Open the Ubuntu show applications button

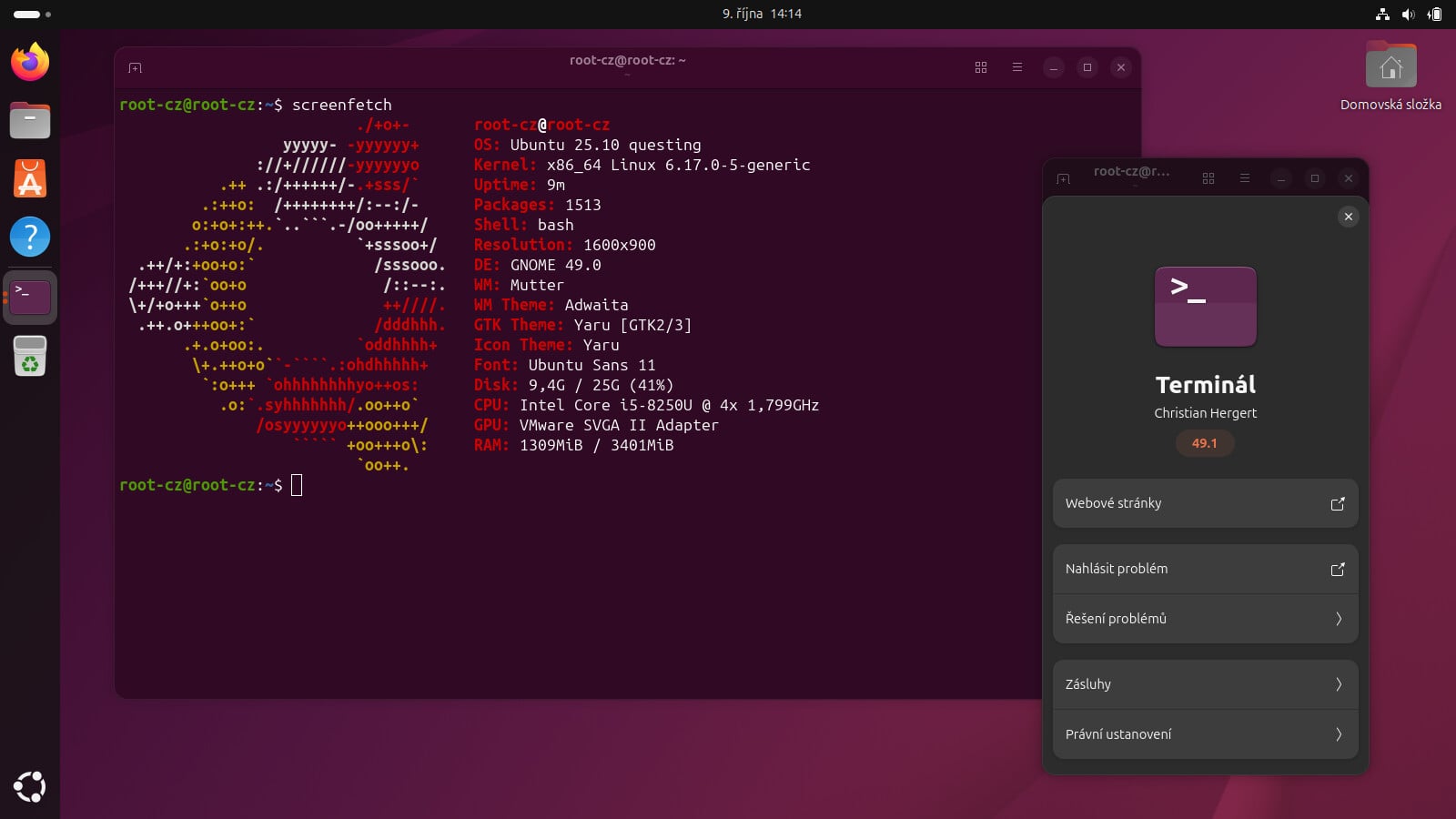point(30,786)
